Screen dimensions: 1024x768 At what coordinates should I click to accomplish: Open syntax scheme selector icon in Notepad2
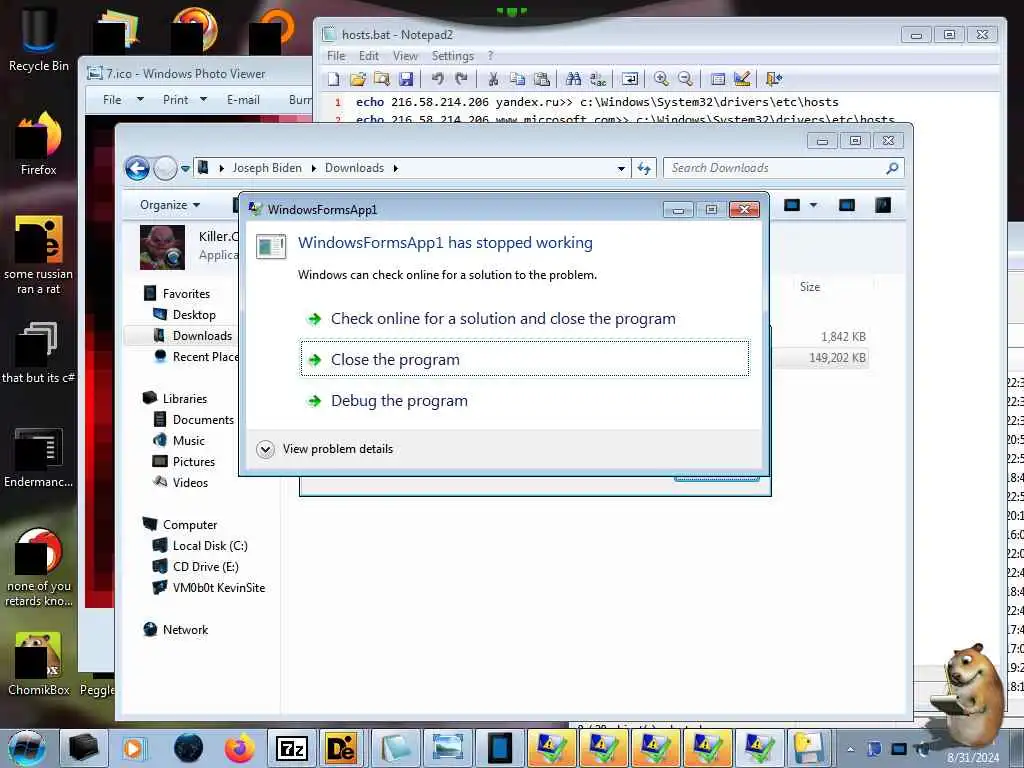pyautogui.click(x=718, y=79)
